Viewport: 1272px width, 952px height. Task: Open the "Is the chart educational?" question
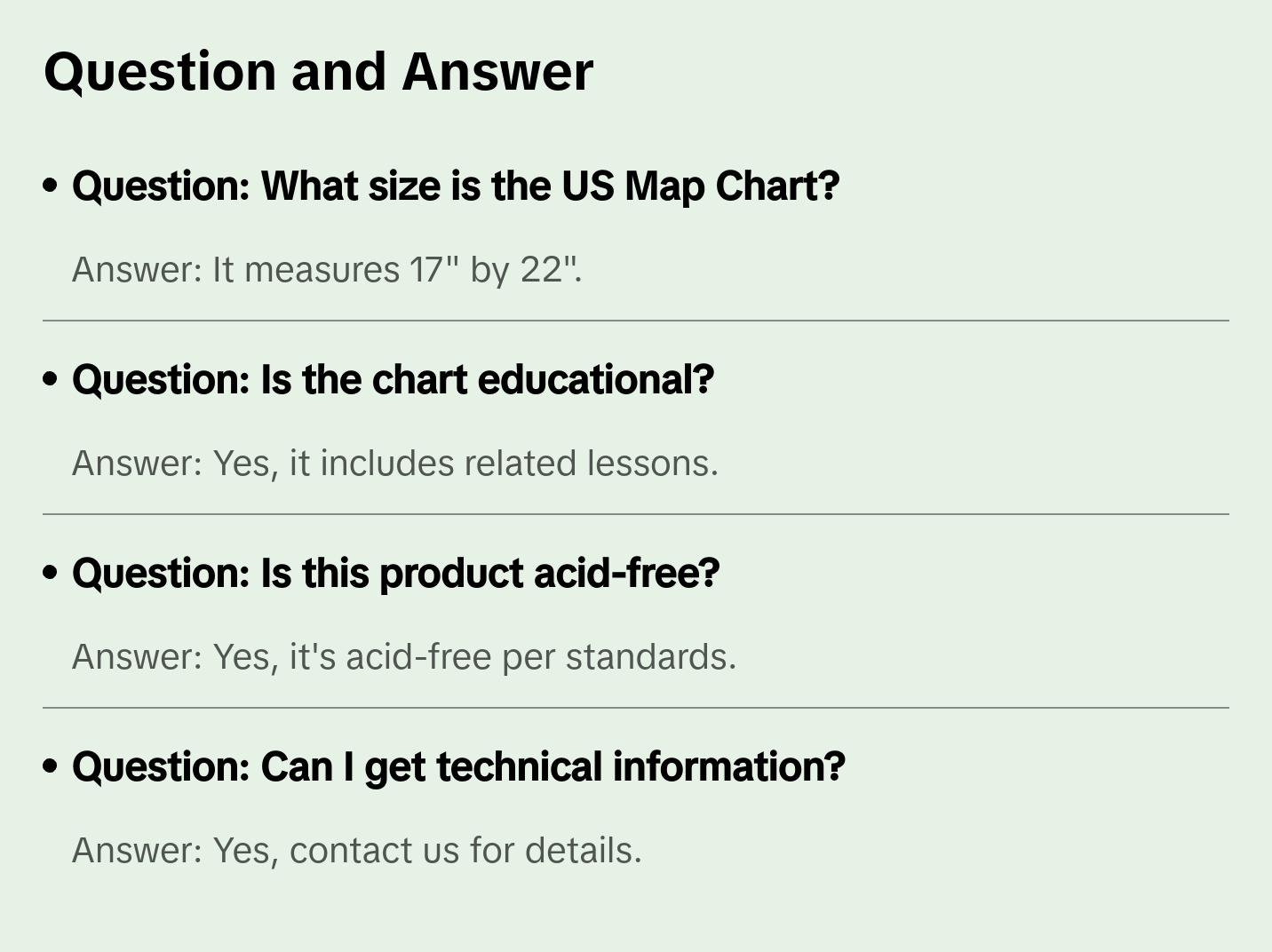click(x=393, y=380)
